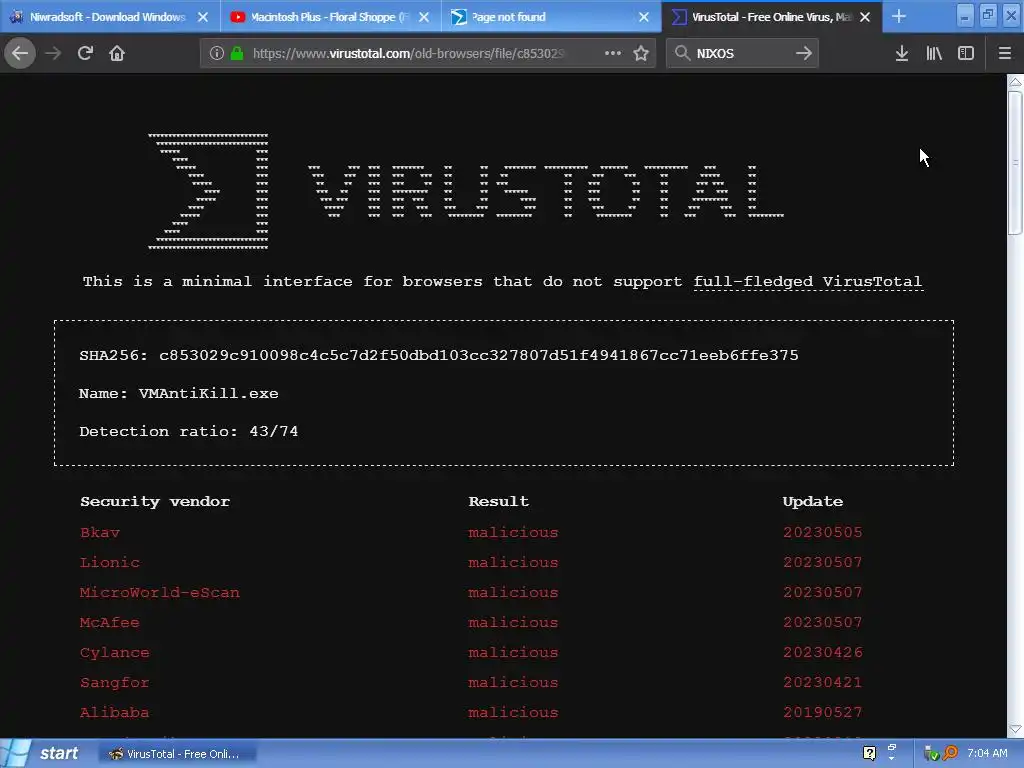1024x768 pixels.
Task: Open page actions three-dot menu
Action: pyautogui.click(x=613, y=53)
